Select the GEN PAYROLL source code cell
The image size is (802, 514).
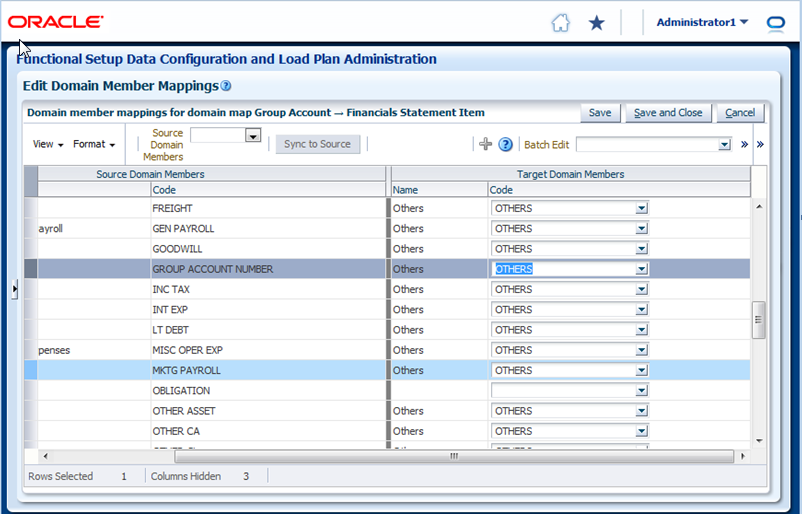pos(268,229)
